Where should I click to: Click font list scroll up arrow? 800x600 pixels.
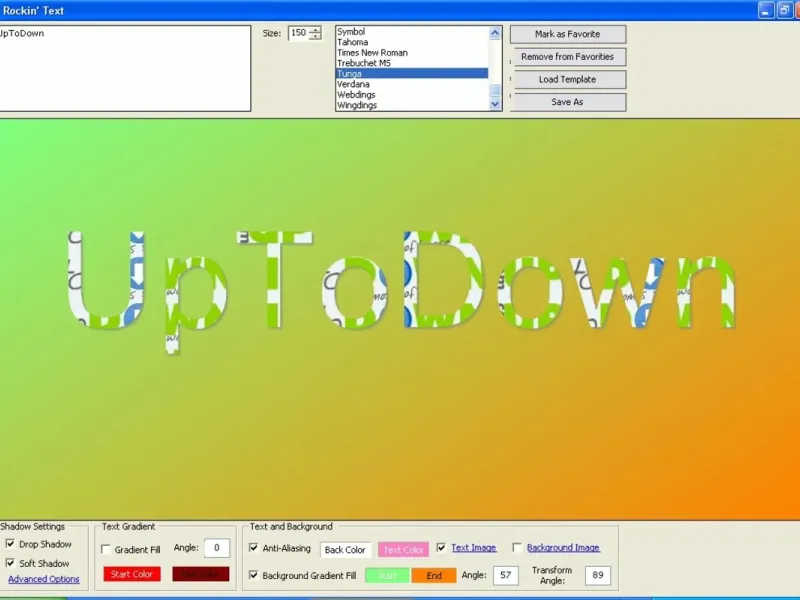coord(495,33)
